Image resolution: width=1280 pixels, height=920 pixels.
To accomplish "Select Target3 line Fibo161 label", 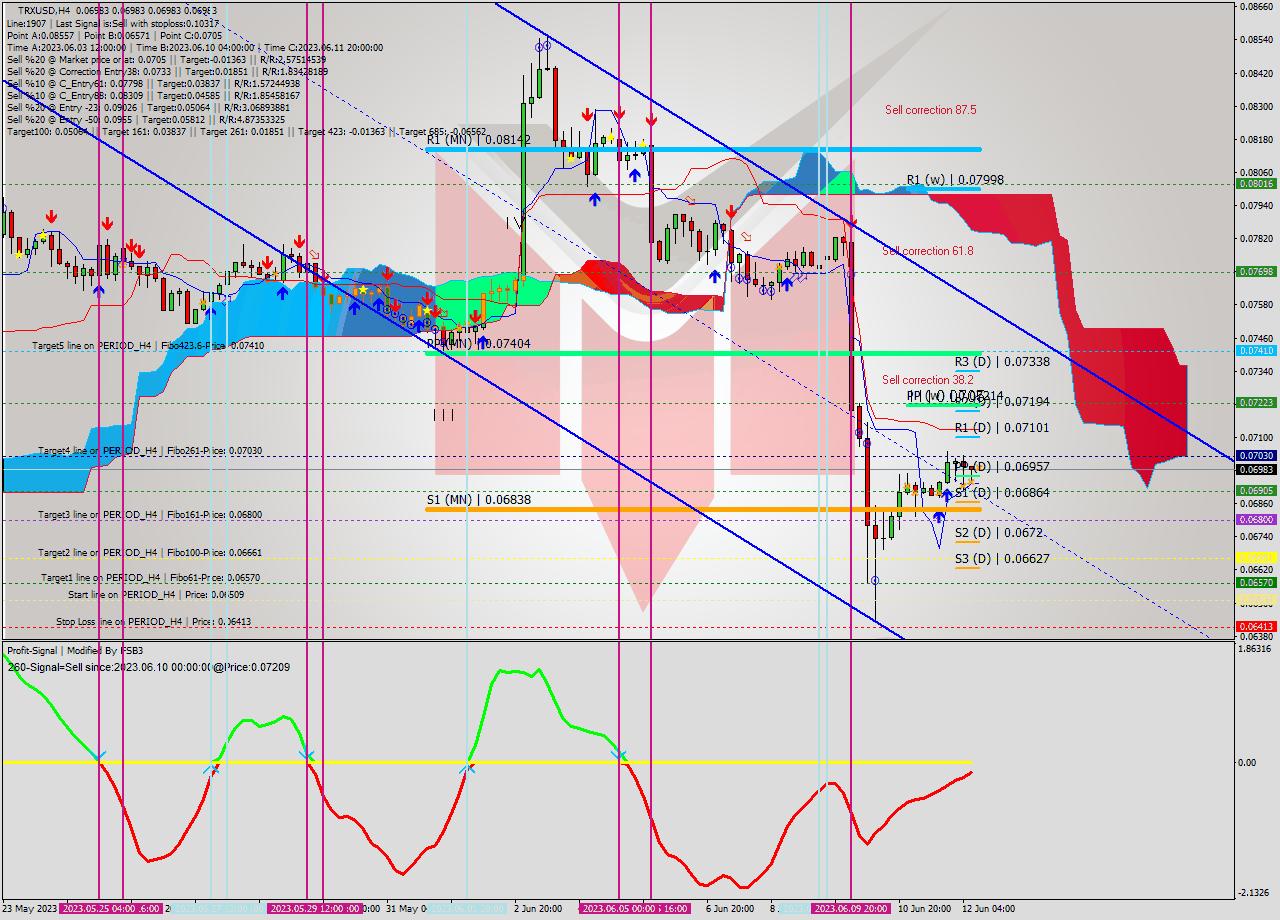I will pos(150,515).
